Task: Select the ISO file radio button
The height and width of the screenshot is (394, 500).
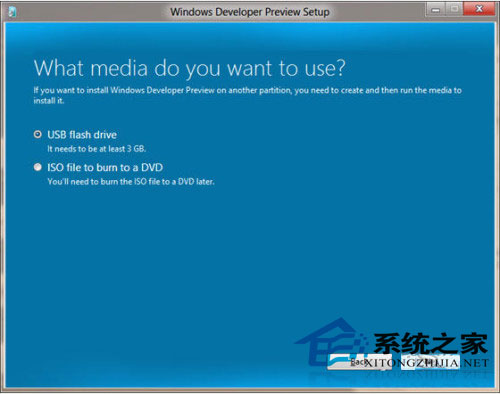Action: click(38, 167)
